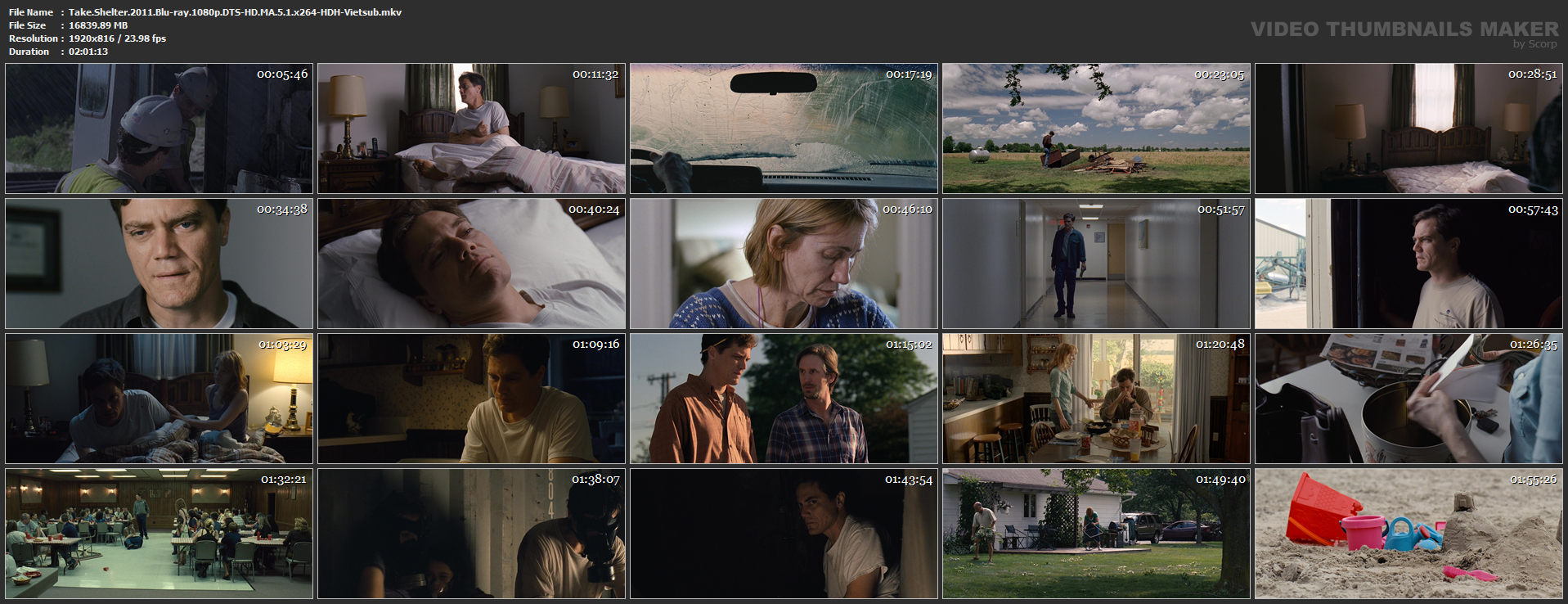This screenshot has height=604, width=1568.
Task: Select the field thumbnail at 00:23:05
Action: (1097, 128)
